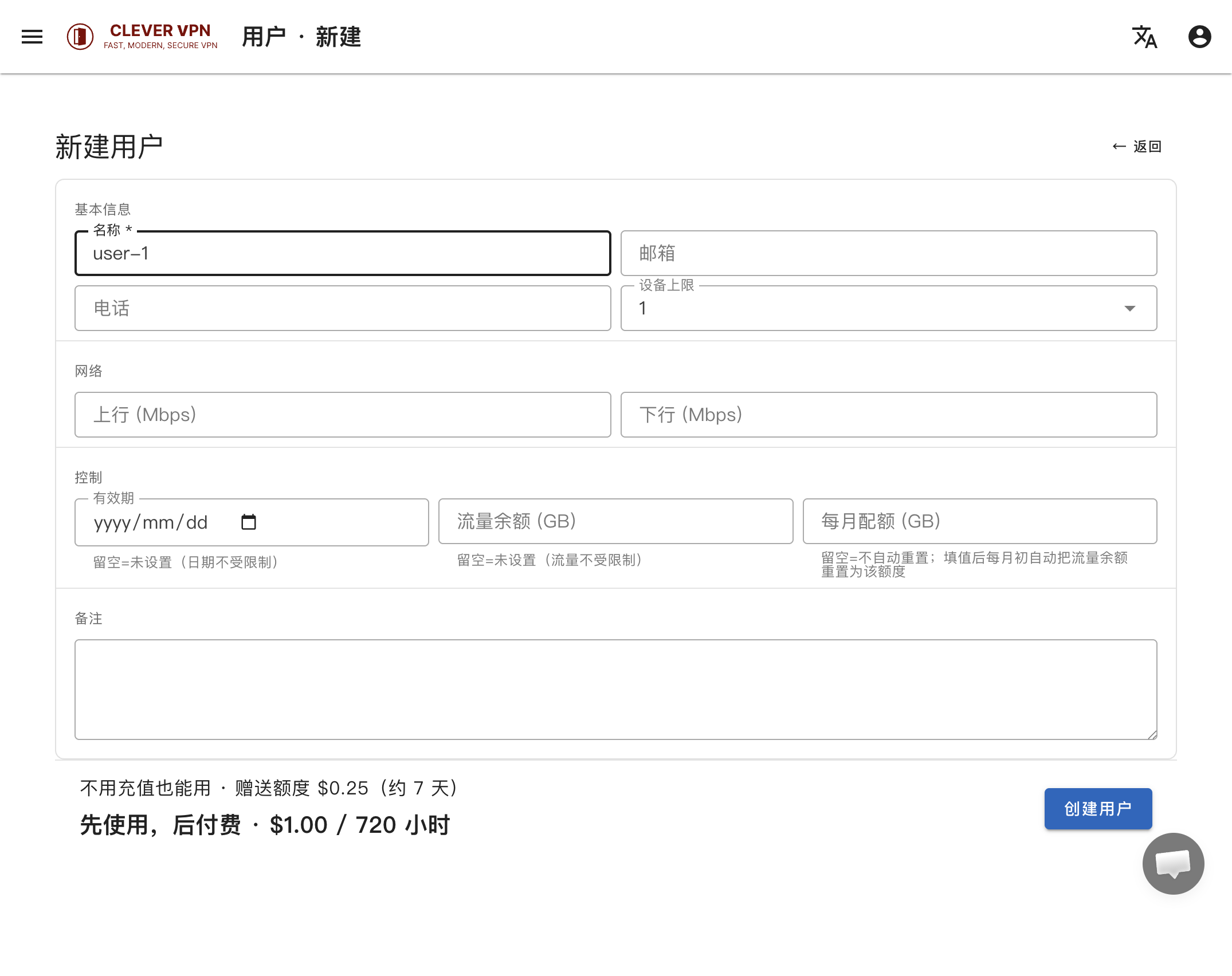
Task: Click the CLEVER VPN brand title
Action: [160, 30]
